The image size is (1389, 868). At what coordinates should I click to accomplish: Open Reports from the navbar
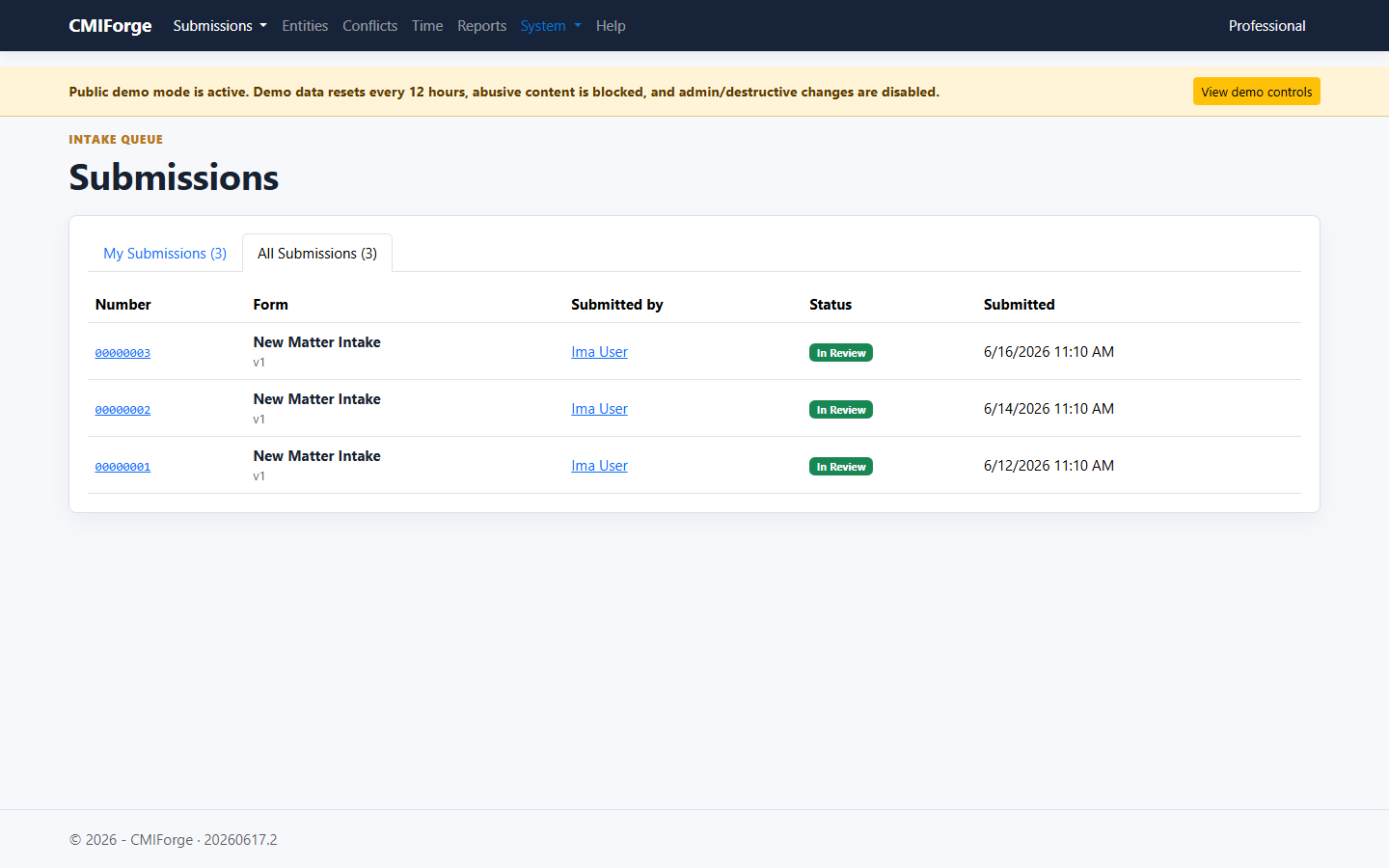(x=481, y=26)
